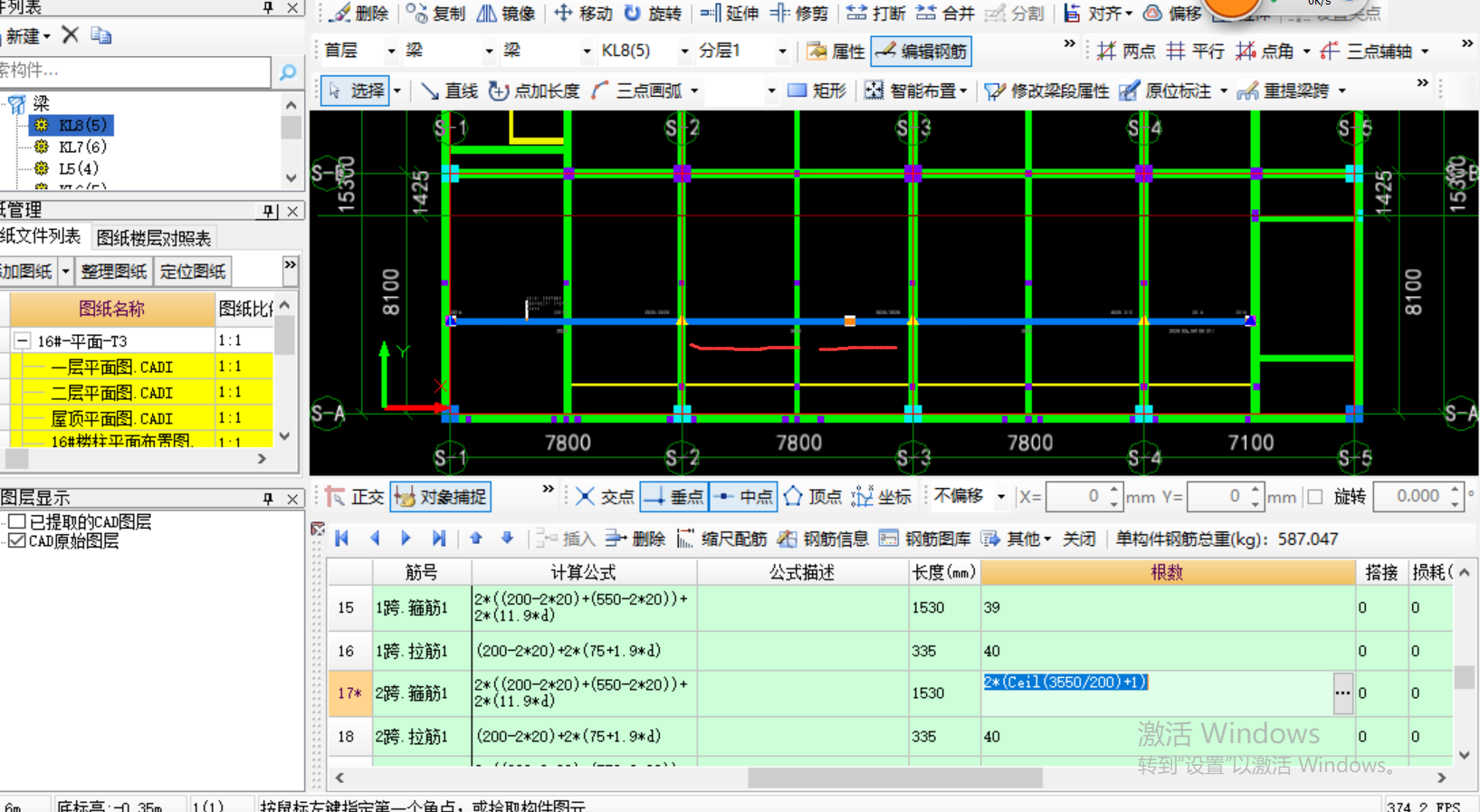Screen dimensions: 1480x812
Task: Pick the 直线 line drawing tool
Action: [x=449, y=91]
